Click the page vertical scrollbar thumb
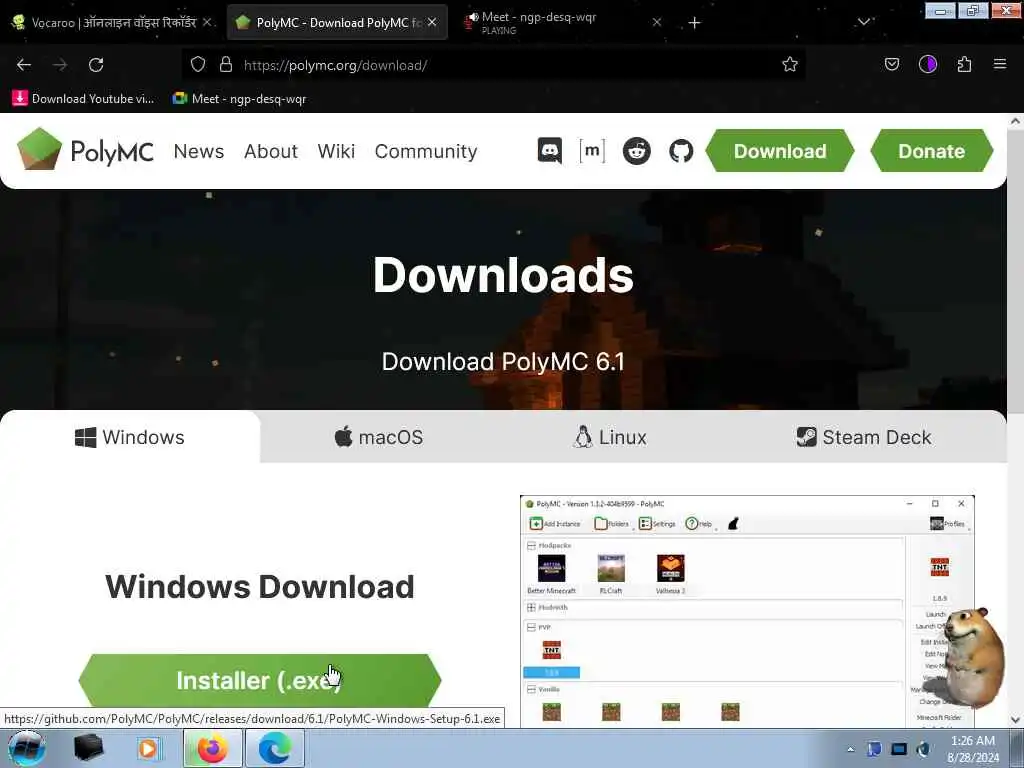1024x768 pixels. pyautogui.click(x=1015, y=270)
